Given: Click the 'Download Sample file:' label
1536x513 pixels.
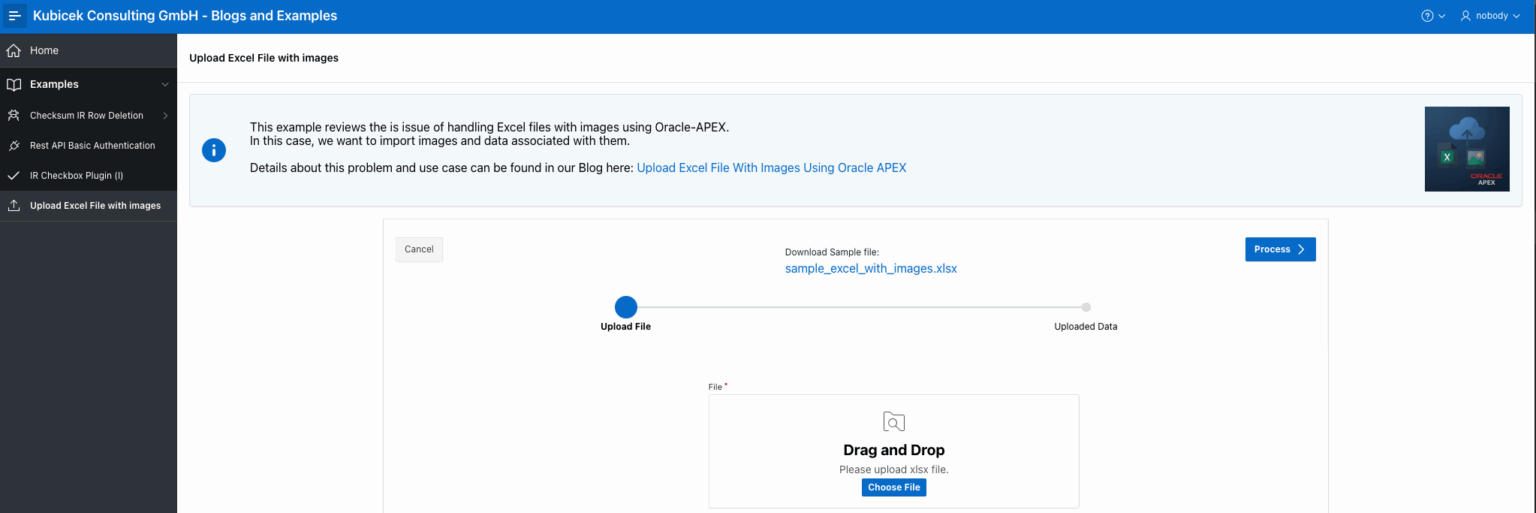Looking at the screenshot, I should (x=832, y=253).
